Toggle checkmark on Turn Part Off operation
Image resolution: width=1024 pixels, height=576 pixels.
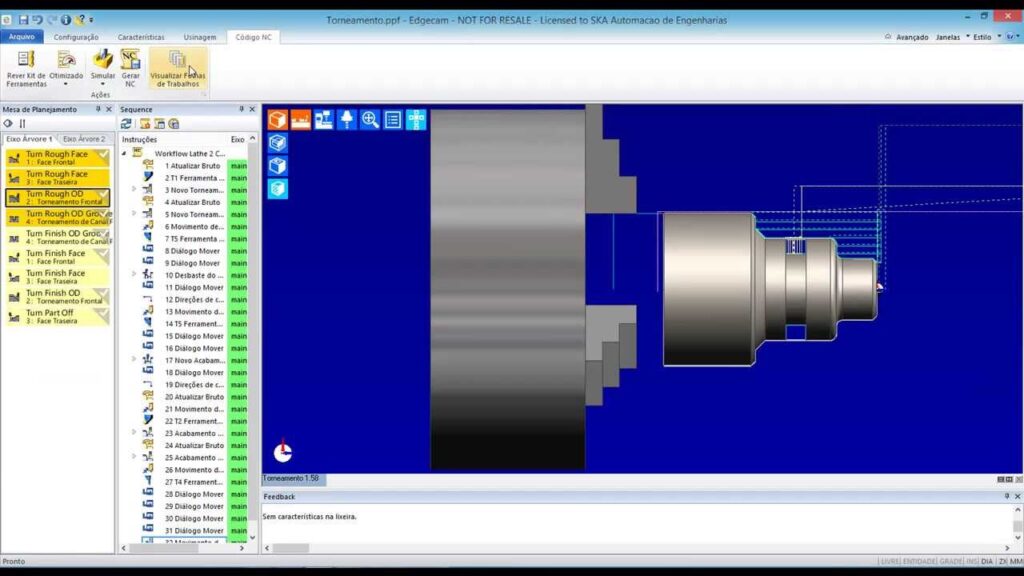pos(102,312)
